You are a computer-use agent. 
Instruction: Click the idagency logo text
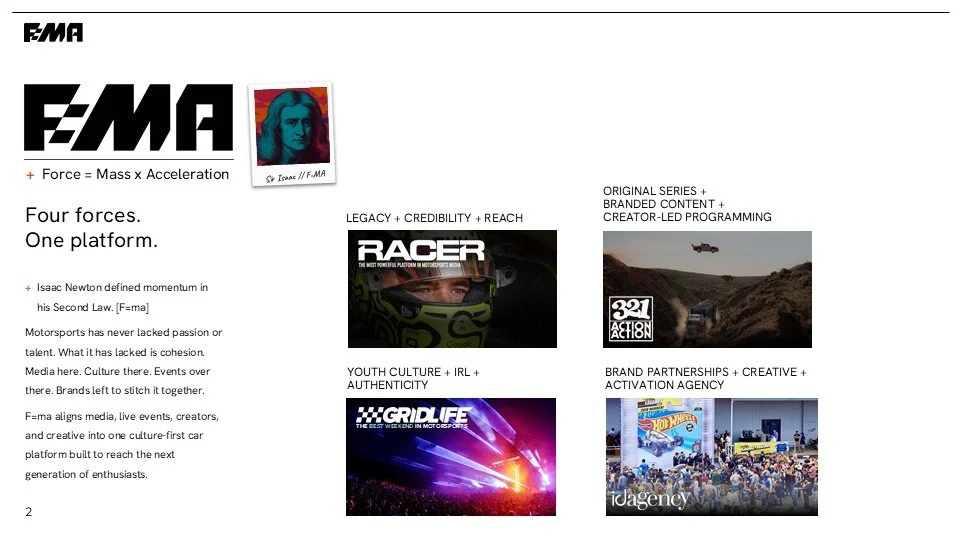coord(650,499)
